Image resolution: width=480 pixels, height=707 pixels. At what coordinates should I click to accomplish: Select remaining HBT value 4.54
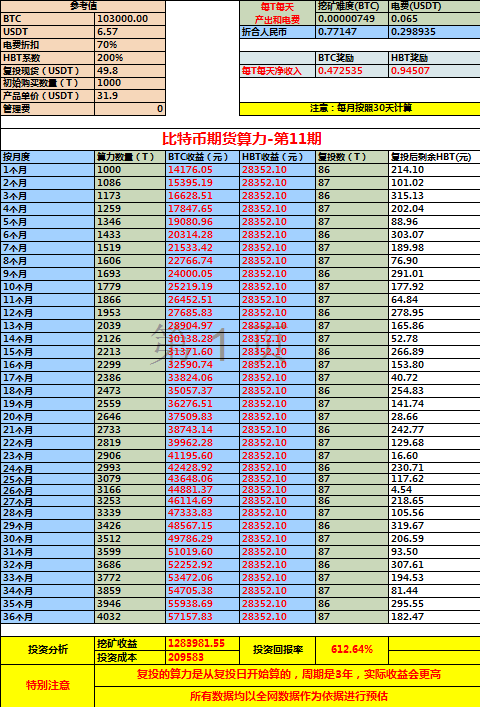coord(434,490)
